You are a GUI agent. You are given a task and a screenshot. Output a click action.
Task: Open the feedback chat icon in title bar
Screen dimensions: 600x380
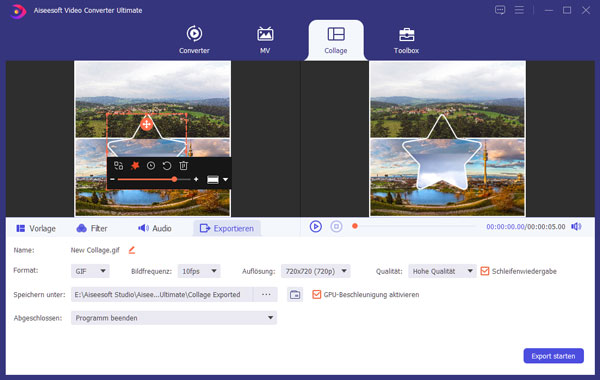(x=500, y=10)
